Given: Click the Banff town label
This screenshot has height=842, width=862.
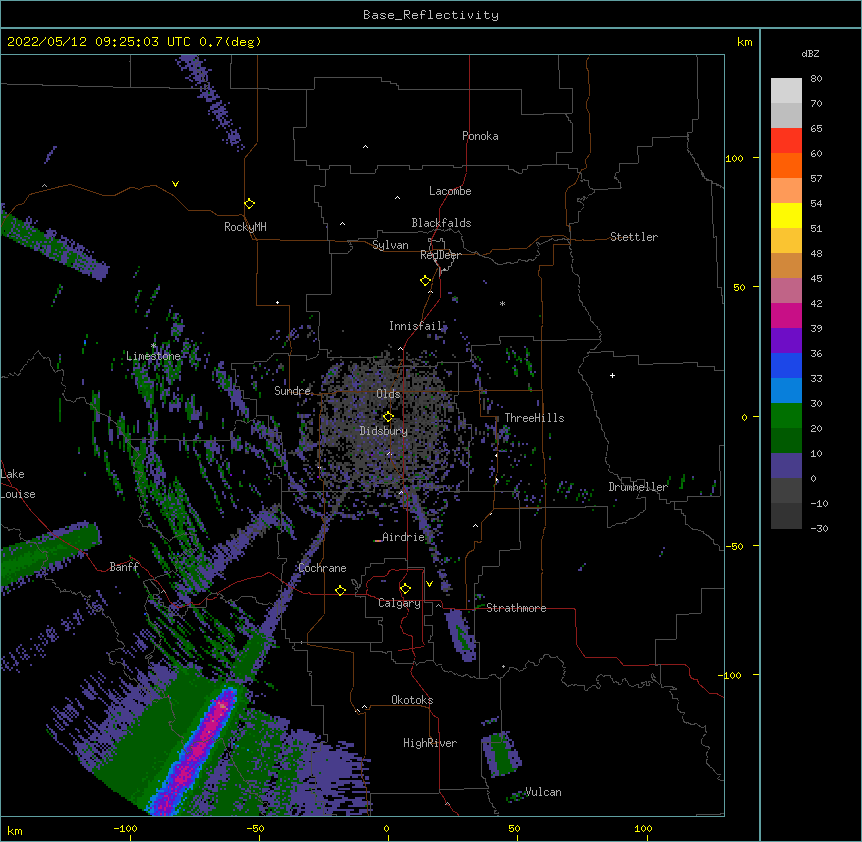Looking at the screenshot, I should pyautogui.click(x=124, y=567).
